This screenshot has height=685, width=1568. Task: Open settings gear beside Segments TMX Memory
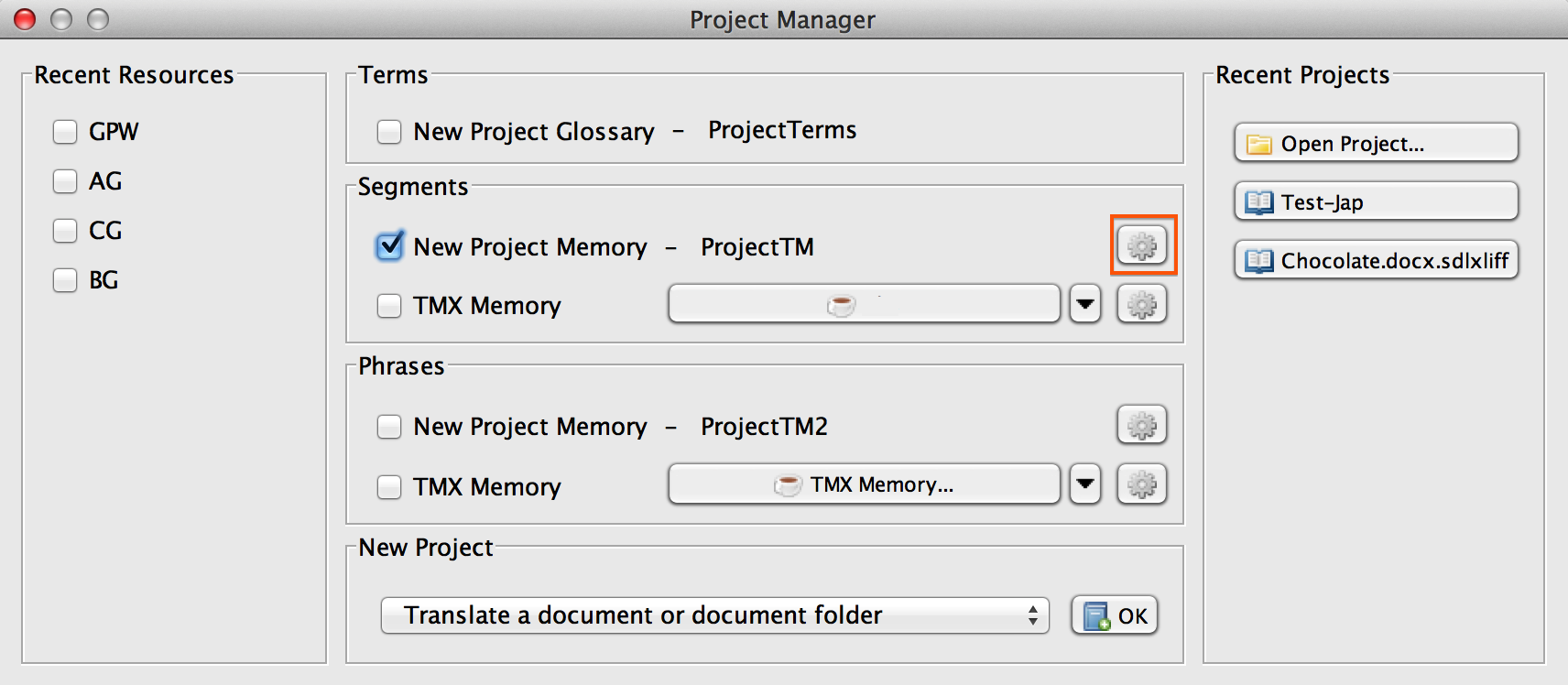(1142, 304)
